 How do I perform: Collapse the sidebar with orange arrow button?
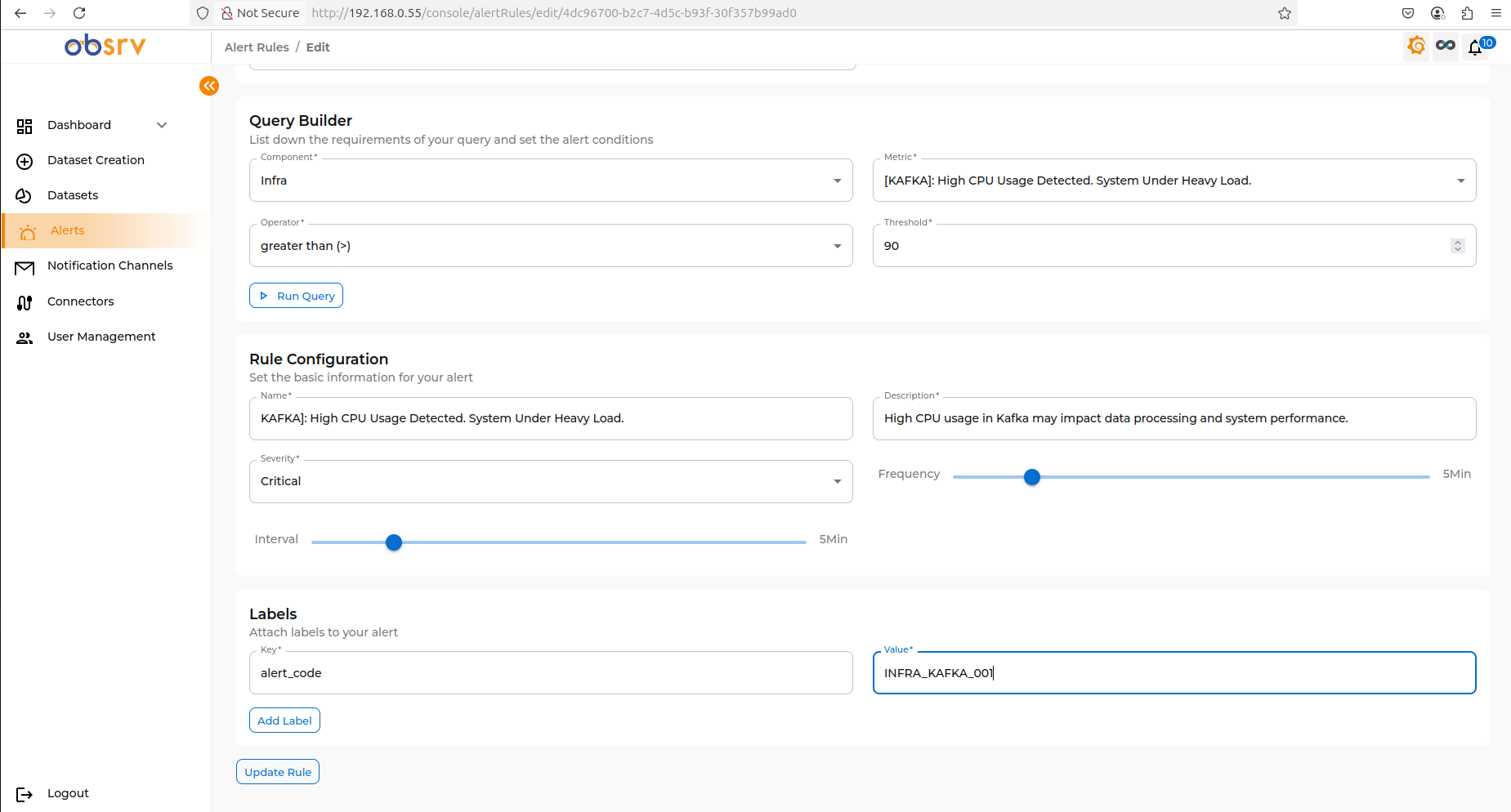pos(209,86)
